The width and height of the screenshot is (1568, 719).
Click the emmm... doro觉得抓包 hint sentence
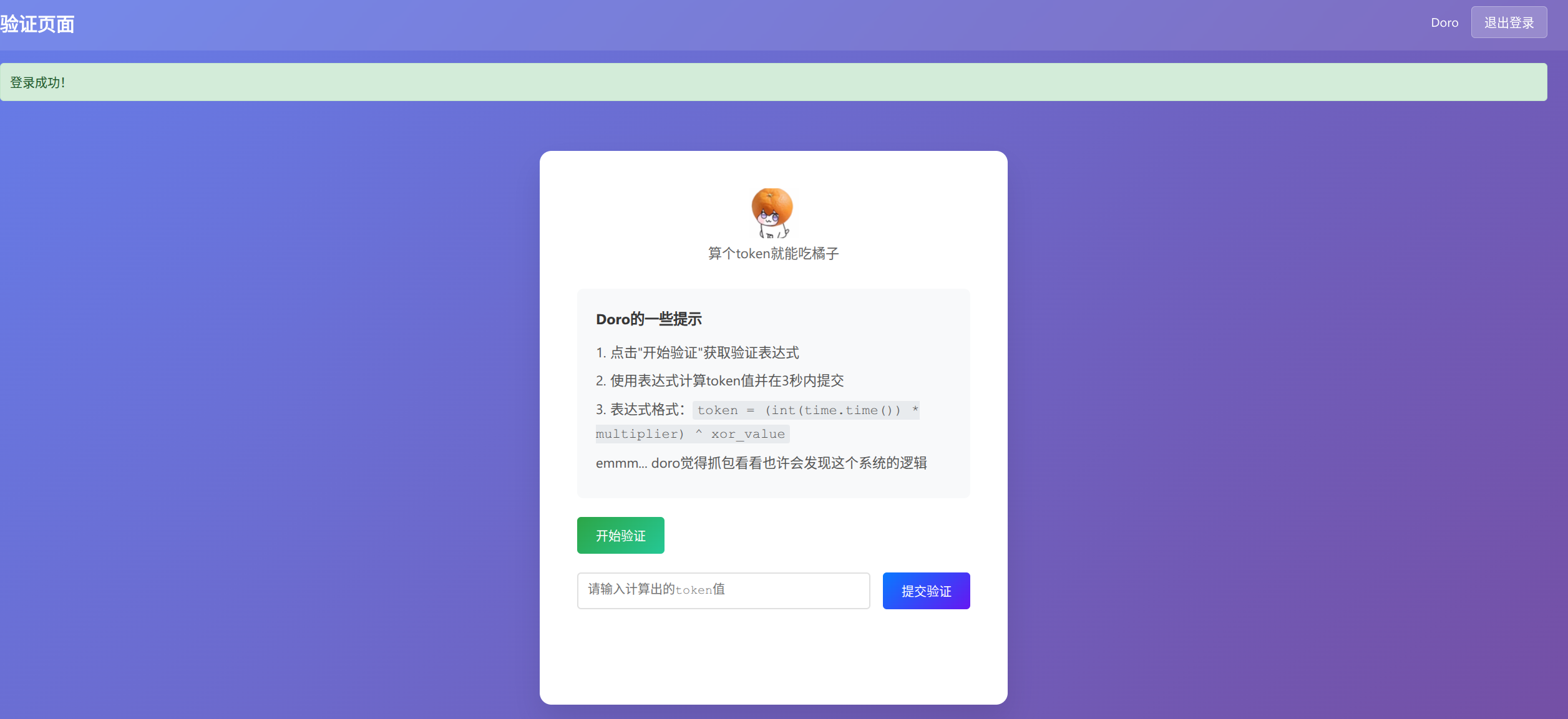[761, 463]
